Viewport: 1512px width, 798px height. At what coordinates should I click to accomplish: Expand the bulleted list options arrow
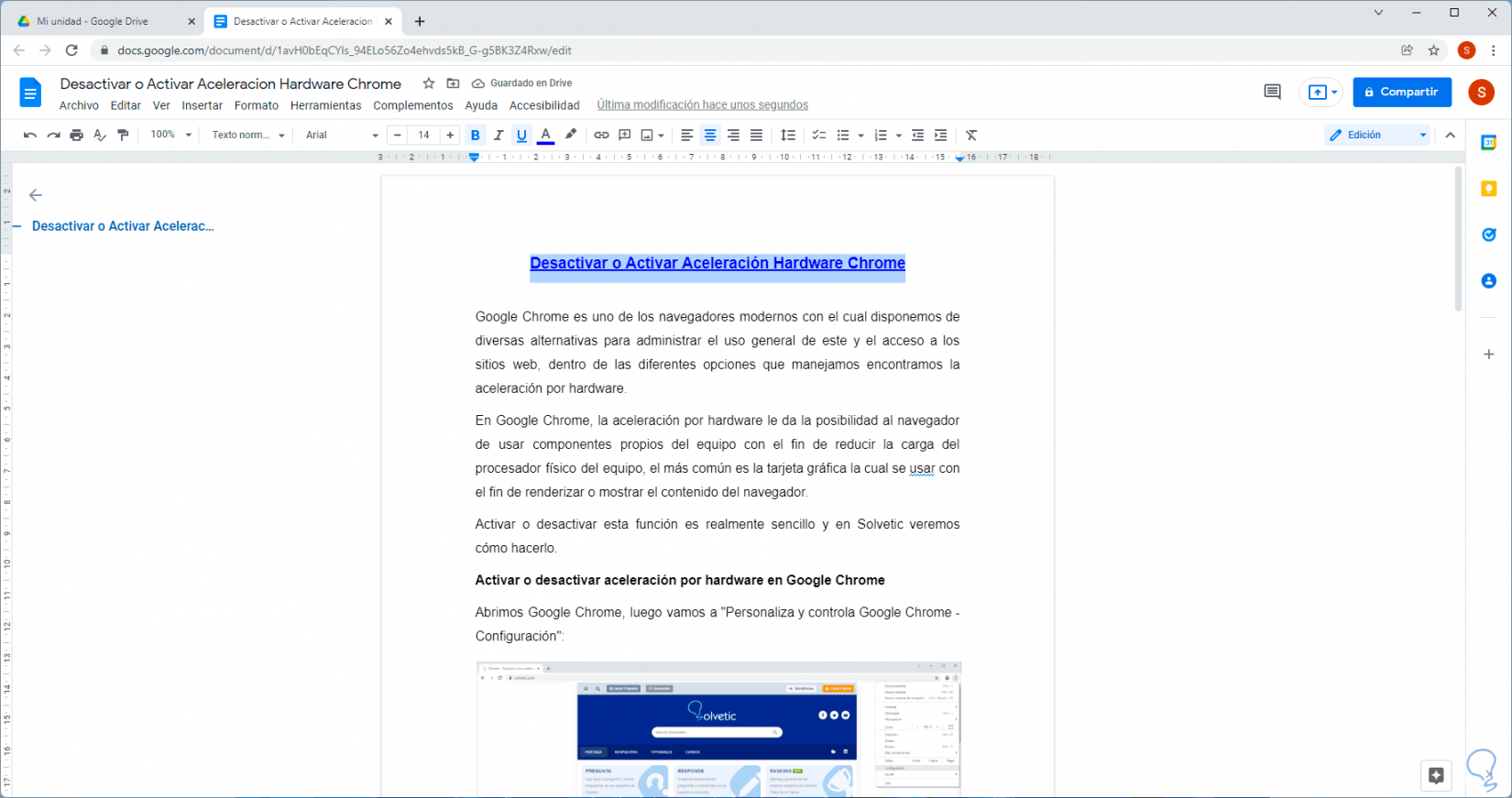pos(861,135)
